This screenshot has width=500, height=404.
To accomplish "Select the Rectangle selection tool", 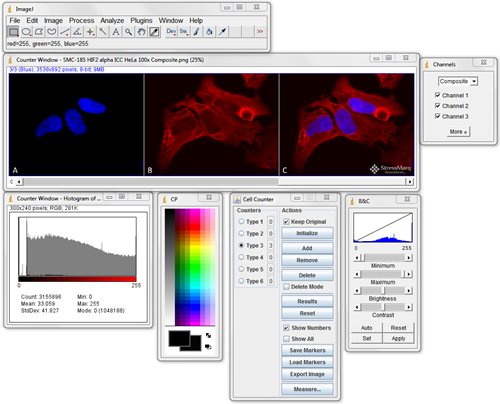I will (x=13, y=32).
